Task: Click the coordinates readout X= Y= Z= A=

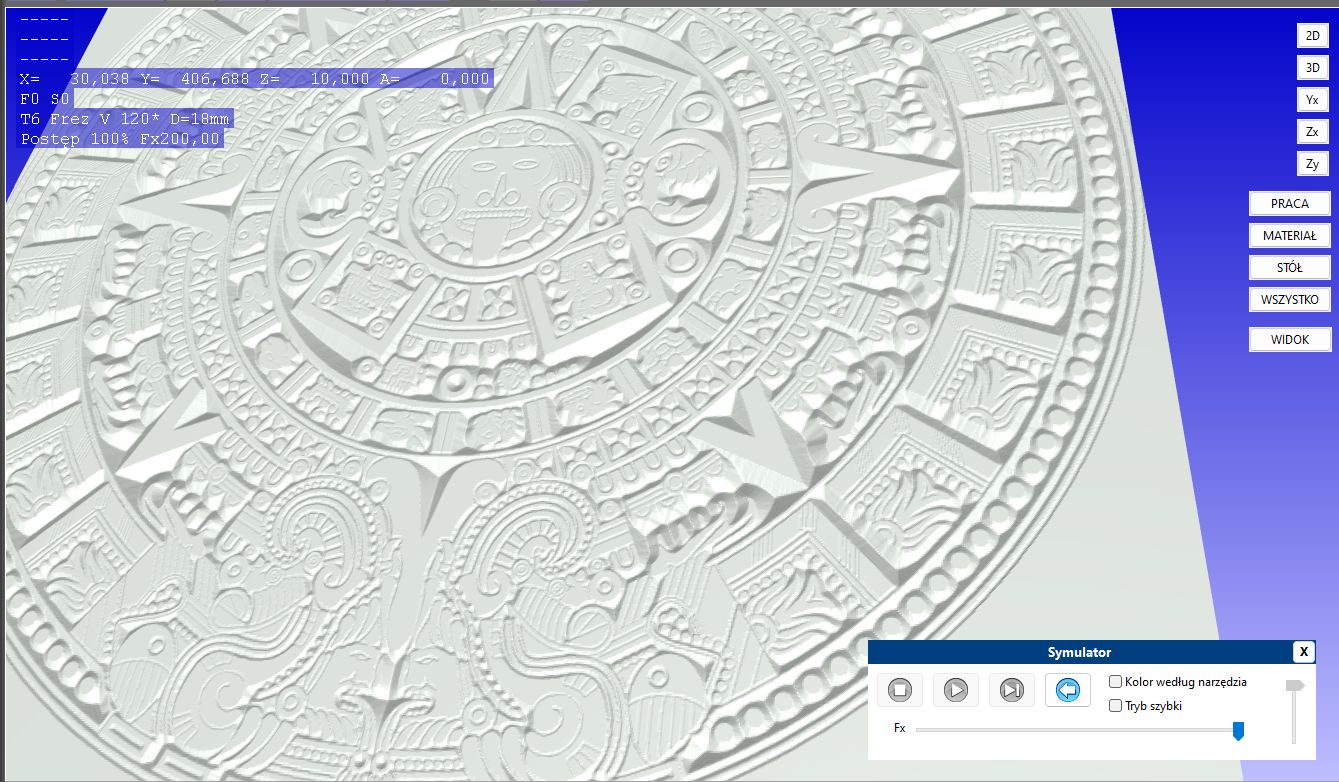Action: point(256,79)
